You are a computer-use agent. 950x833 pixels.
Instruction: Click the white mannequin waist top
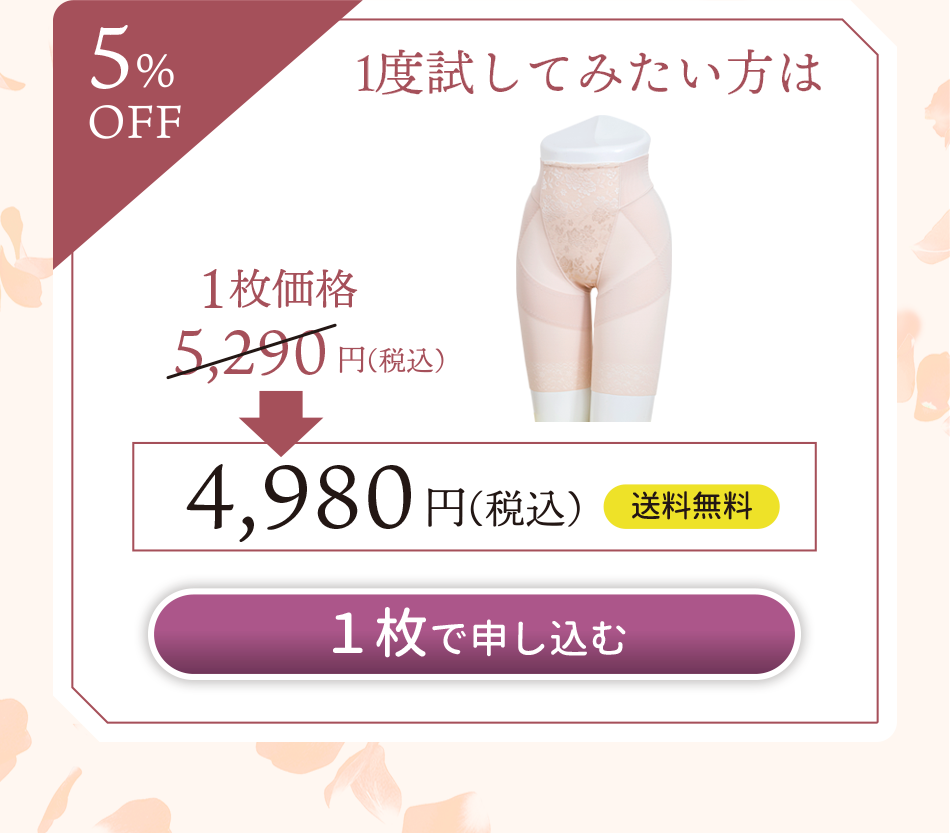point(595,138)
